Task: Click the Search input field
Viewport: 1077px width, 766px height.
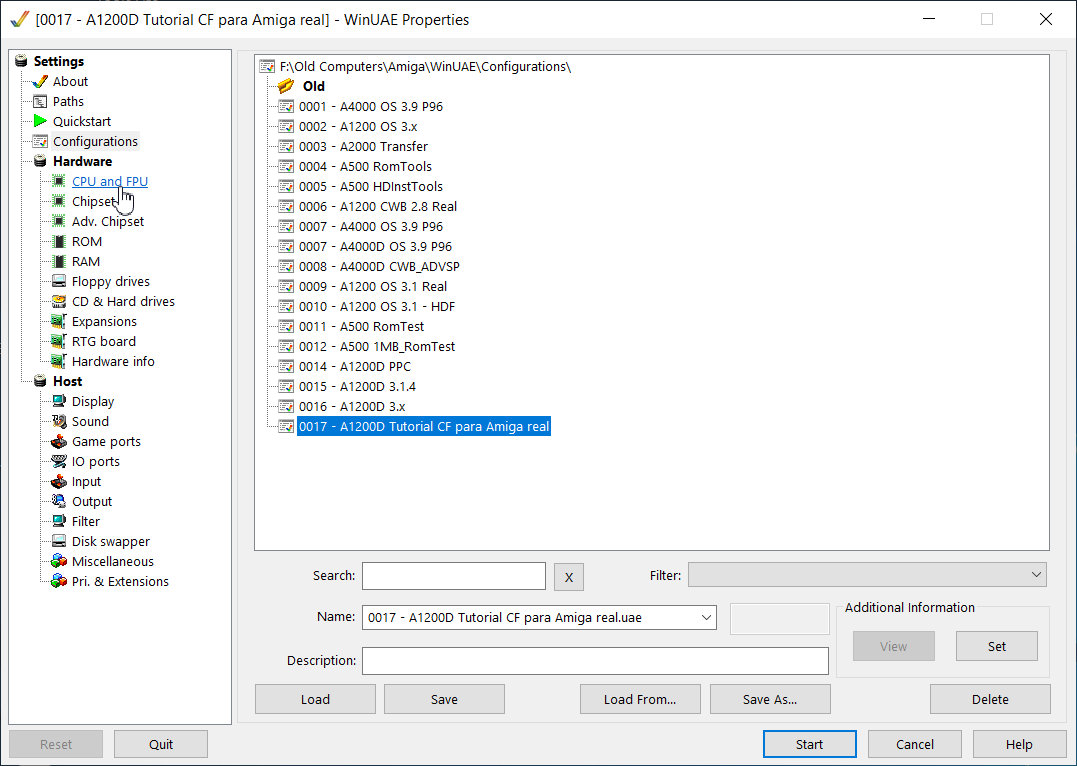Action: click(x=454, y=576)
